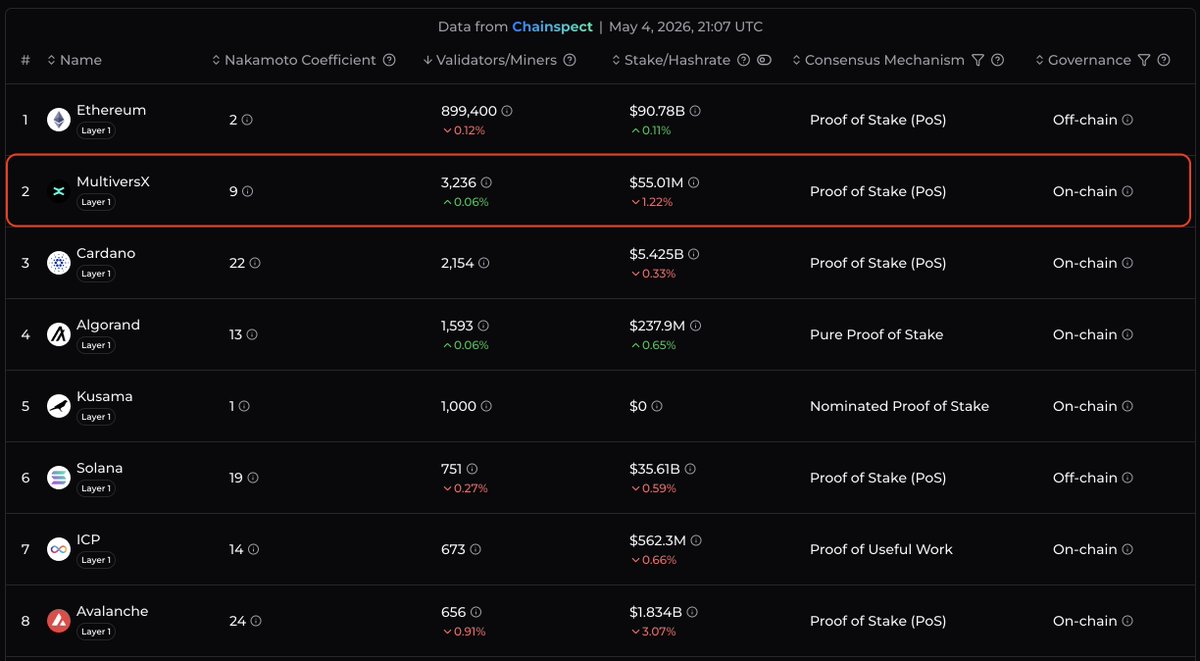Click info icon beside Kusama's $0 stake

point(657,406)
